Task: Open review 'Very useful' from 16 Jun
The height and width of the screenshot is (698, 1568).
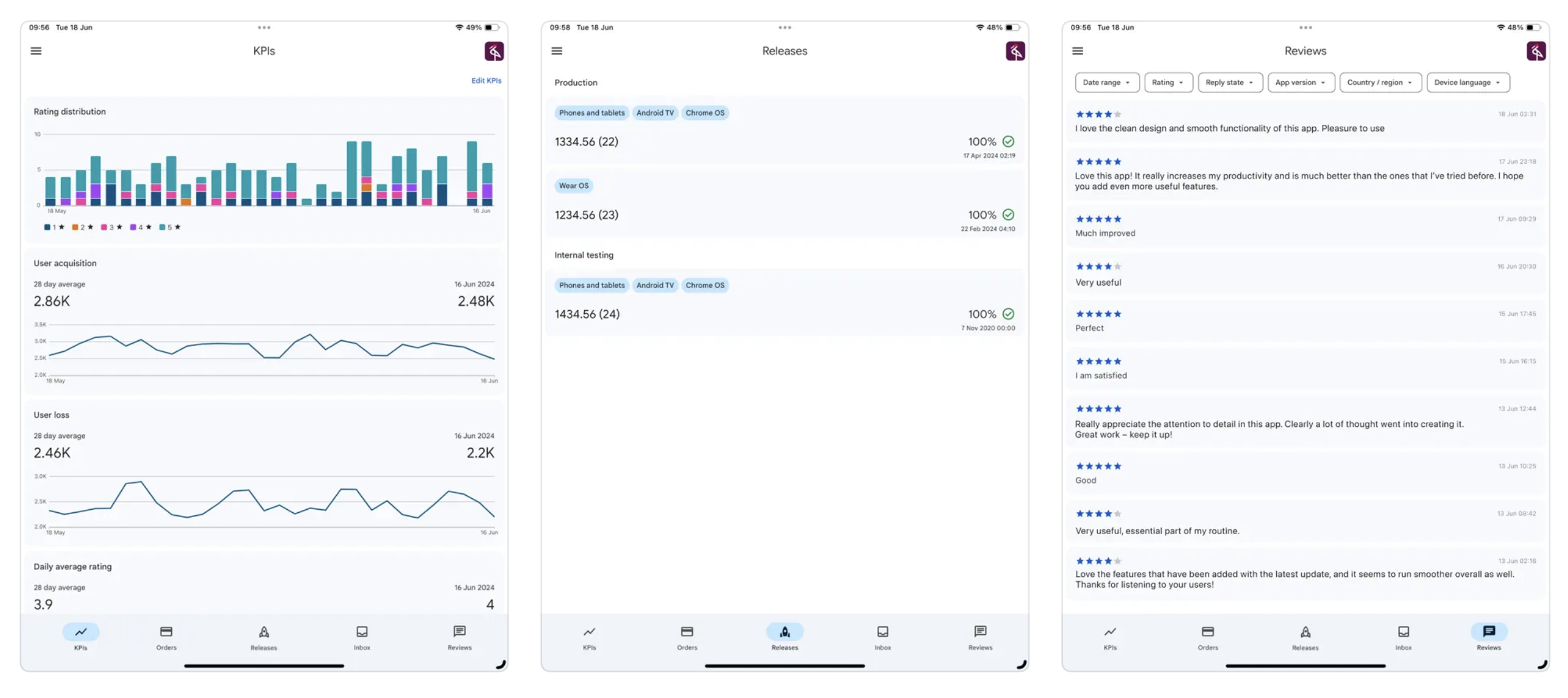Action: click(1305, 274)
